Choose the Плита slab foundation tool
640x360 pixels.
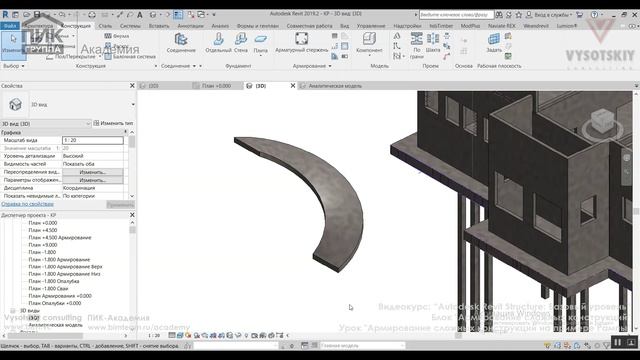coord(260,44)
